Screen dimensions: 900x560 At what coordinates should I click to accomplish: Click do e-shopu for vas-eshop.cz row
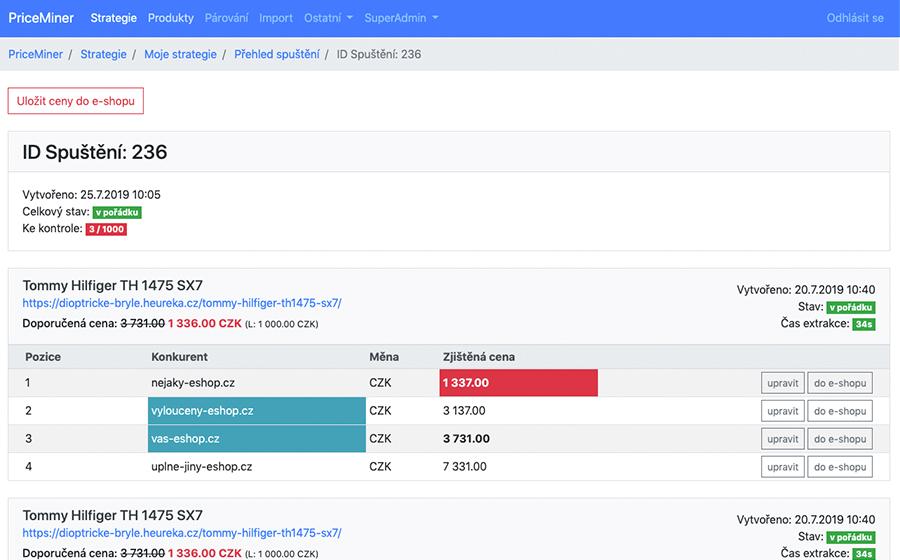(x=840, y=439)
